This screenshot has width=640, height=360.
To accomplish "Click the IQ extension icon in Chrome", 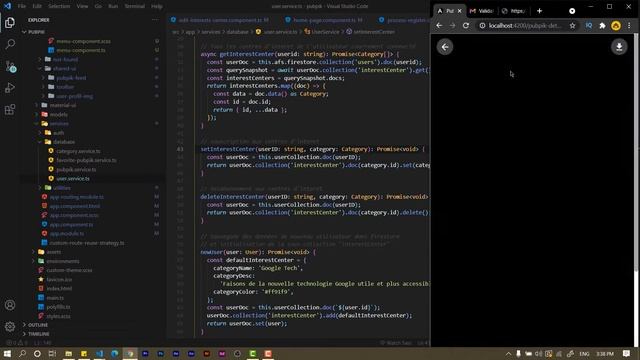I will pyautogui.click(x=589, y=26).
